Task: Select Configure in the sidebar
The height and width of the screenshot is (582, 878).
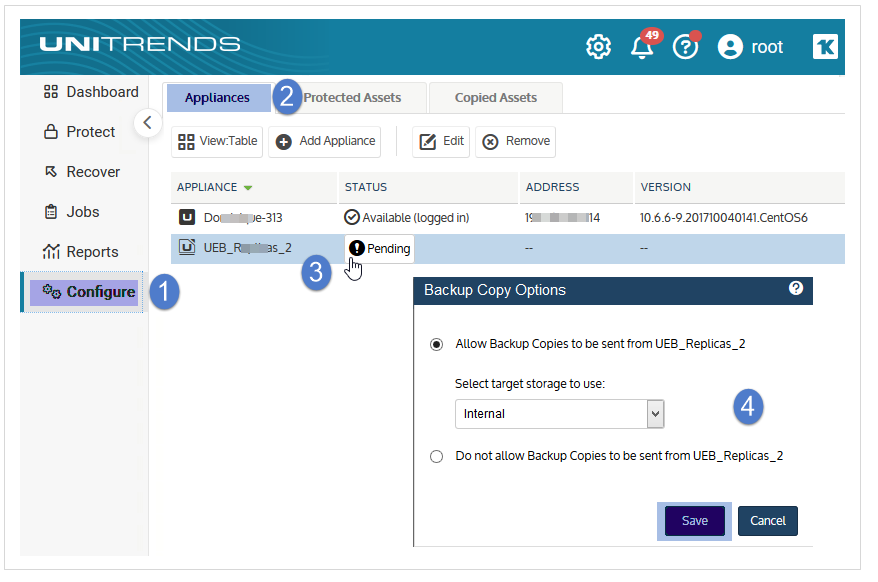Action: coord(84,292)
